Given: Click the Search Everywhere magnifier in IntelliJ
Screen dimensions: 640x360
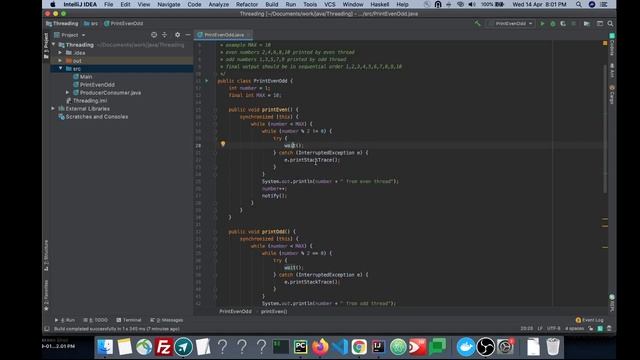Looking at the screenshot, I should point(610,24).
